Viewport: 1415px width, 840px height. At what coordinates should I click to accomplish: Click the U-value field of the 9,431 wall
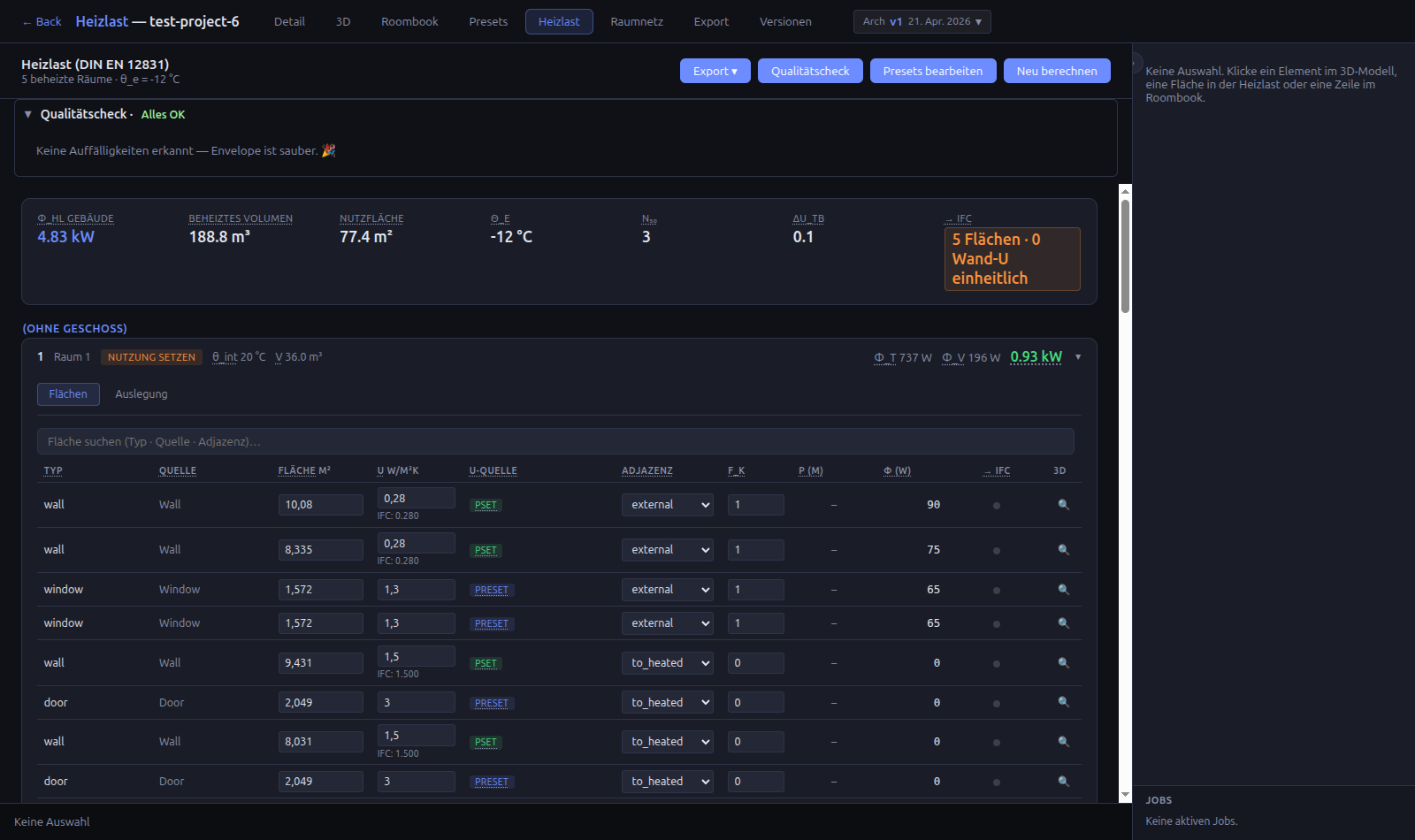coord(416,657)
